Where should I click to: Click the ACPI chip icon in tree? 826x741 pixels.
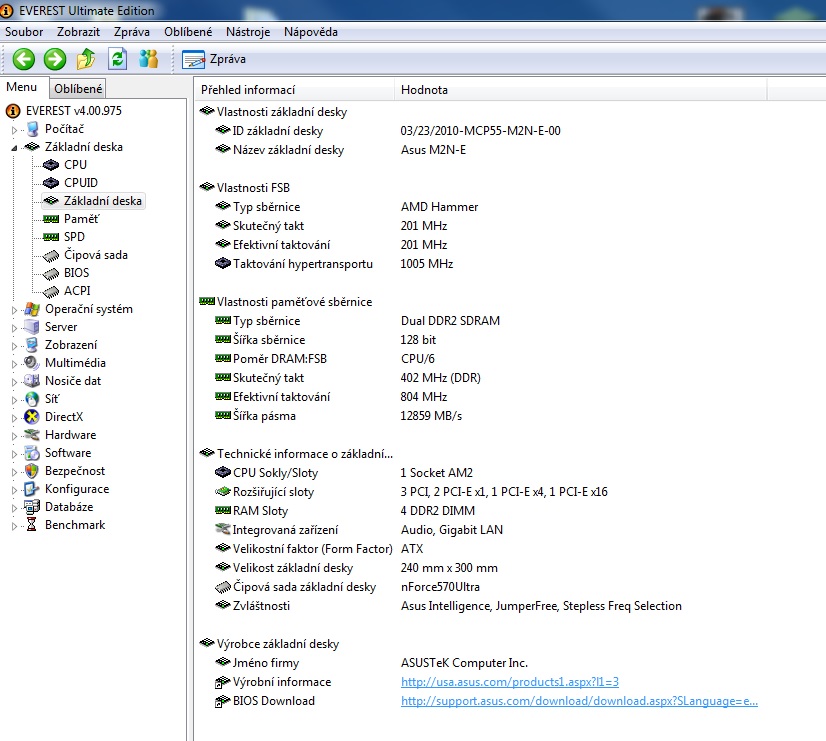coord(51,291)
